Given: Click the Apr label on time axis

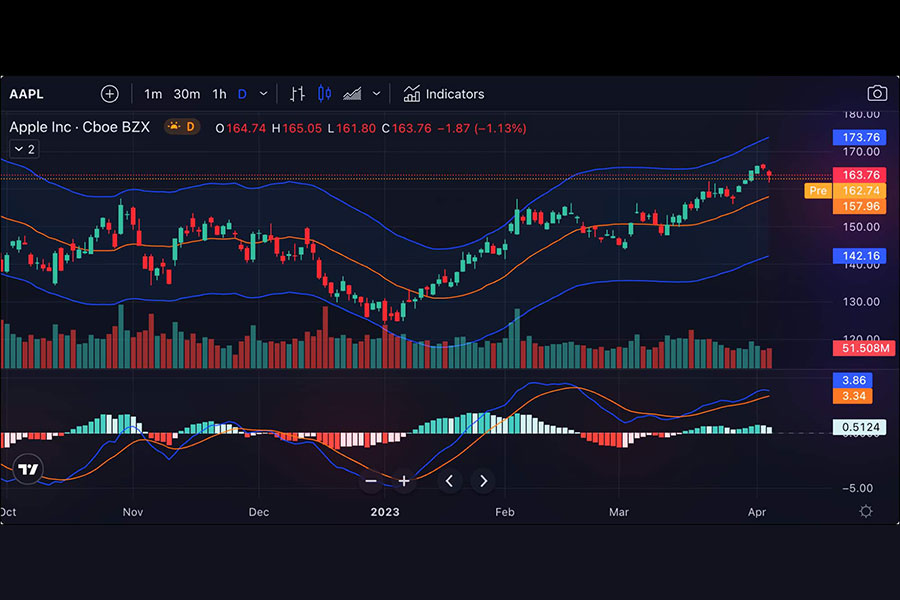Looking at the screenshot, I should point(757,512).
